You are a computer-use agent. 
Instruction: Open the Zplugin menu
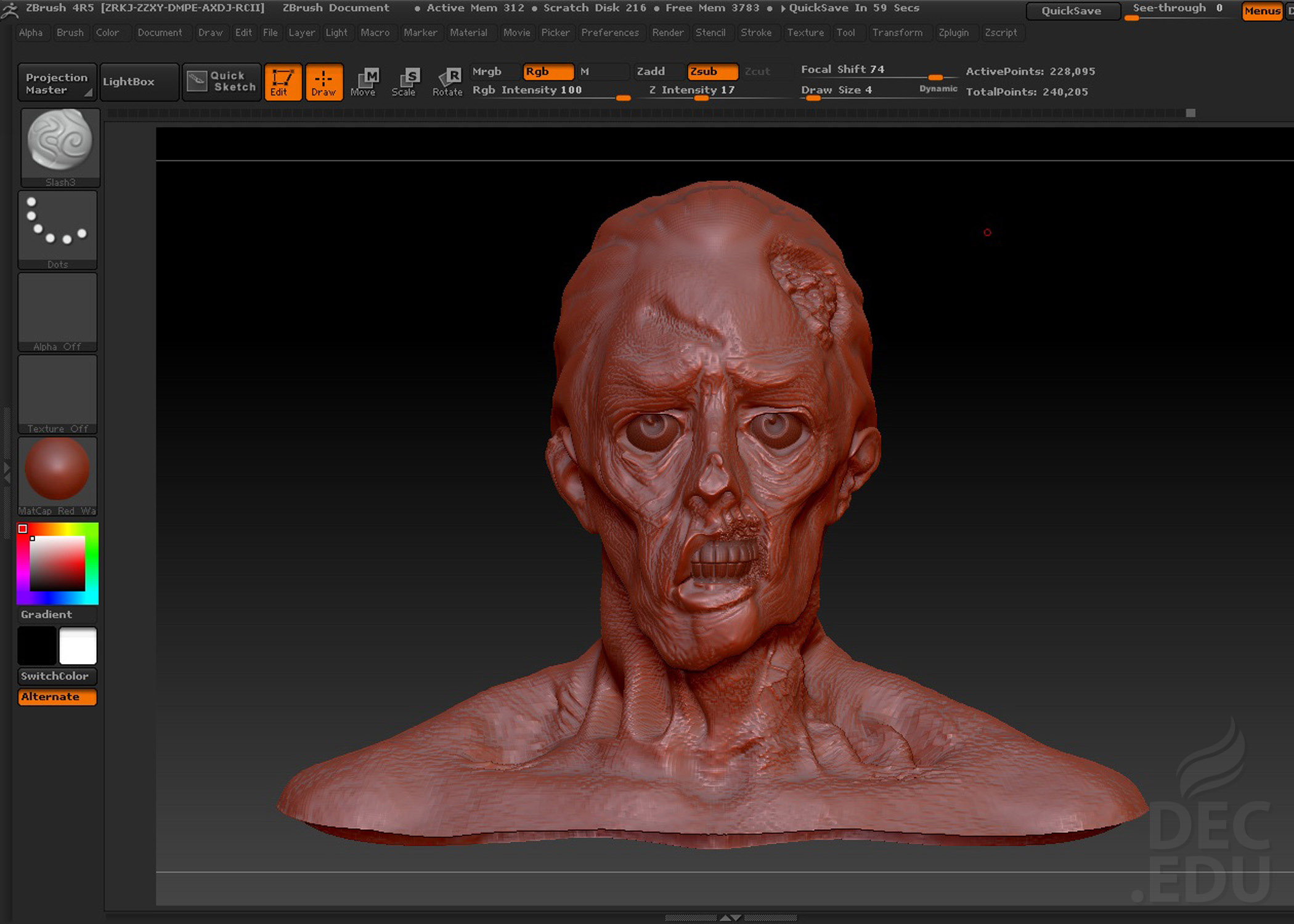(x=953, y=33)
